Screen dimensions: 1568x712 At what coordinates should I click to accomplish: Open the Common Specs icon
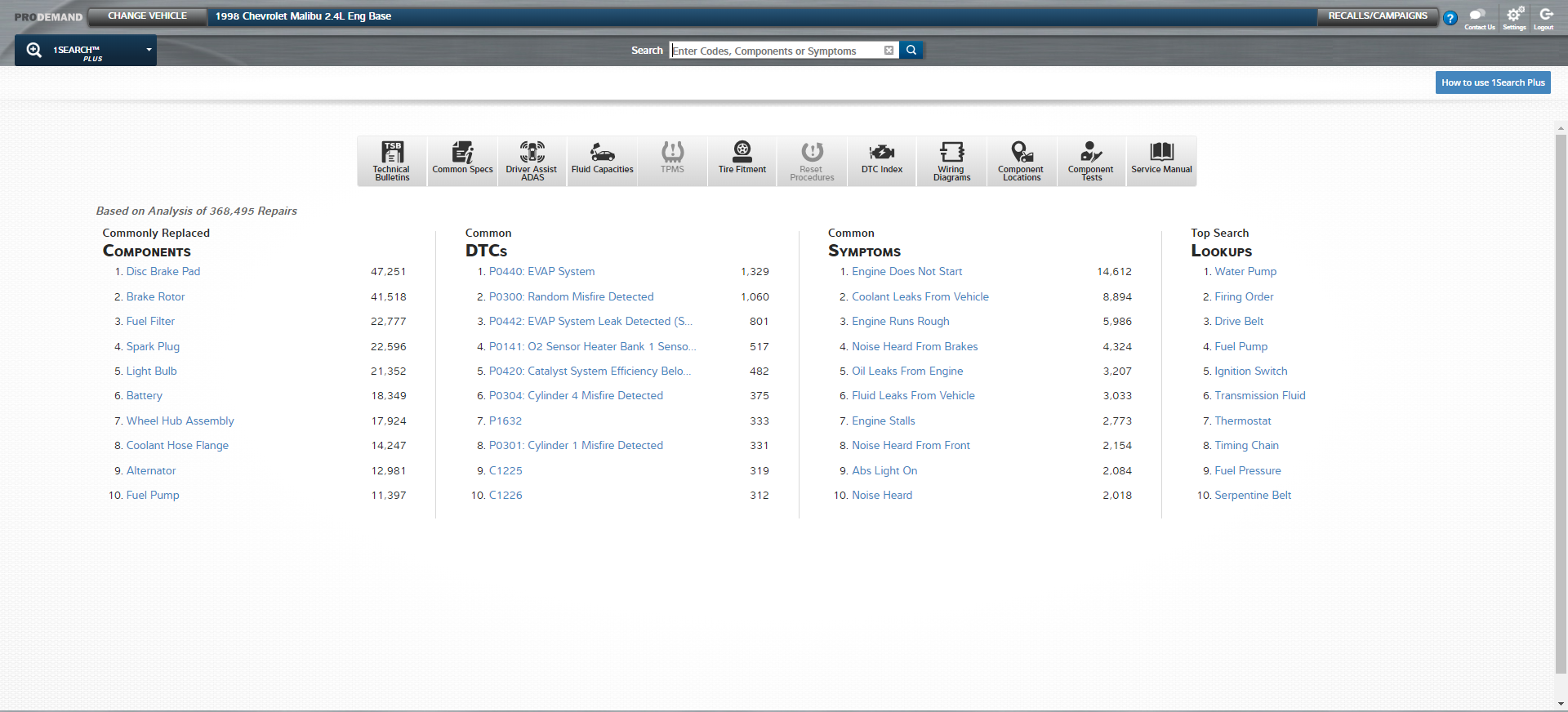click(462, 161)
